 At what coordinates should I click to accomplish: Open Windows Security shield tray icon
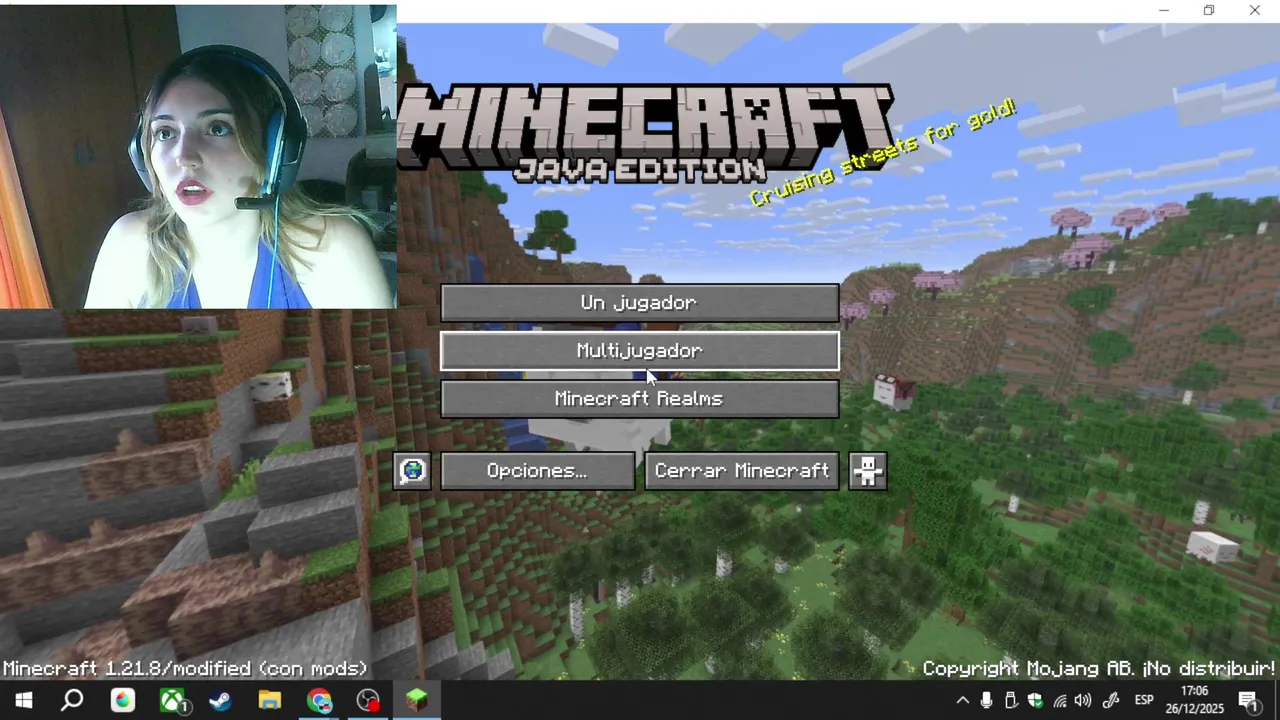1035,701
